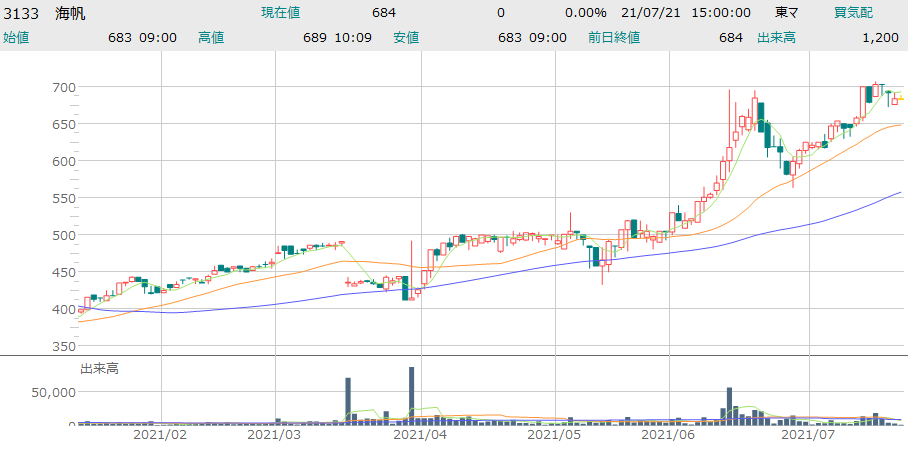Click the 700 price axis label
The width and height of the screenshot is (908, 449).
click(x=65, y=87)
